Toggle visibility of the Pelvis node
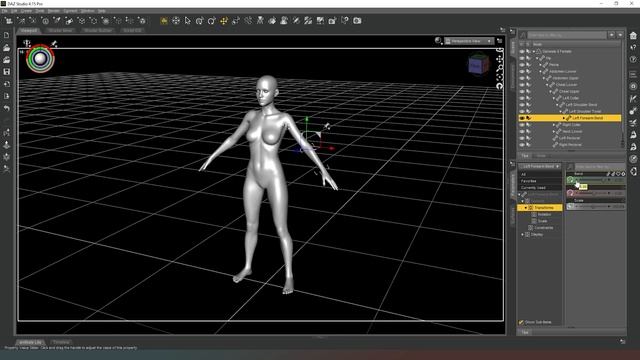This screenshot has height=360, width=640. pos(522,64)
